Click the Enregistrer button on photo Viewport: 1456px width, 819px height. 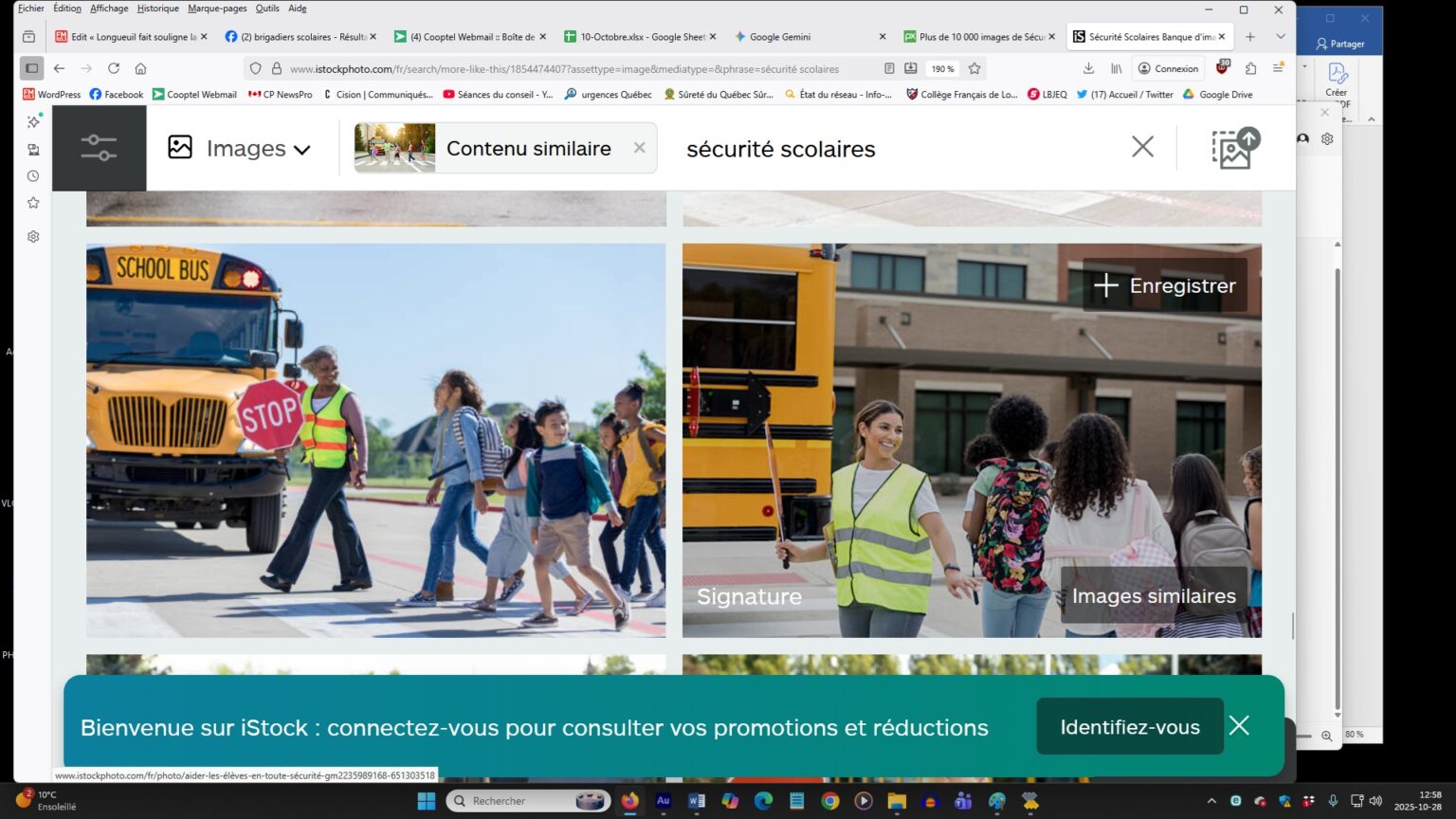[1165, 285]
